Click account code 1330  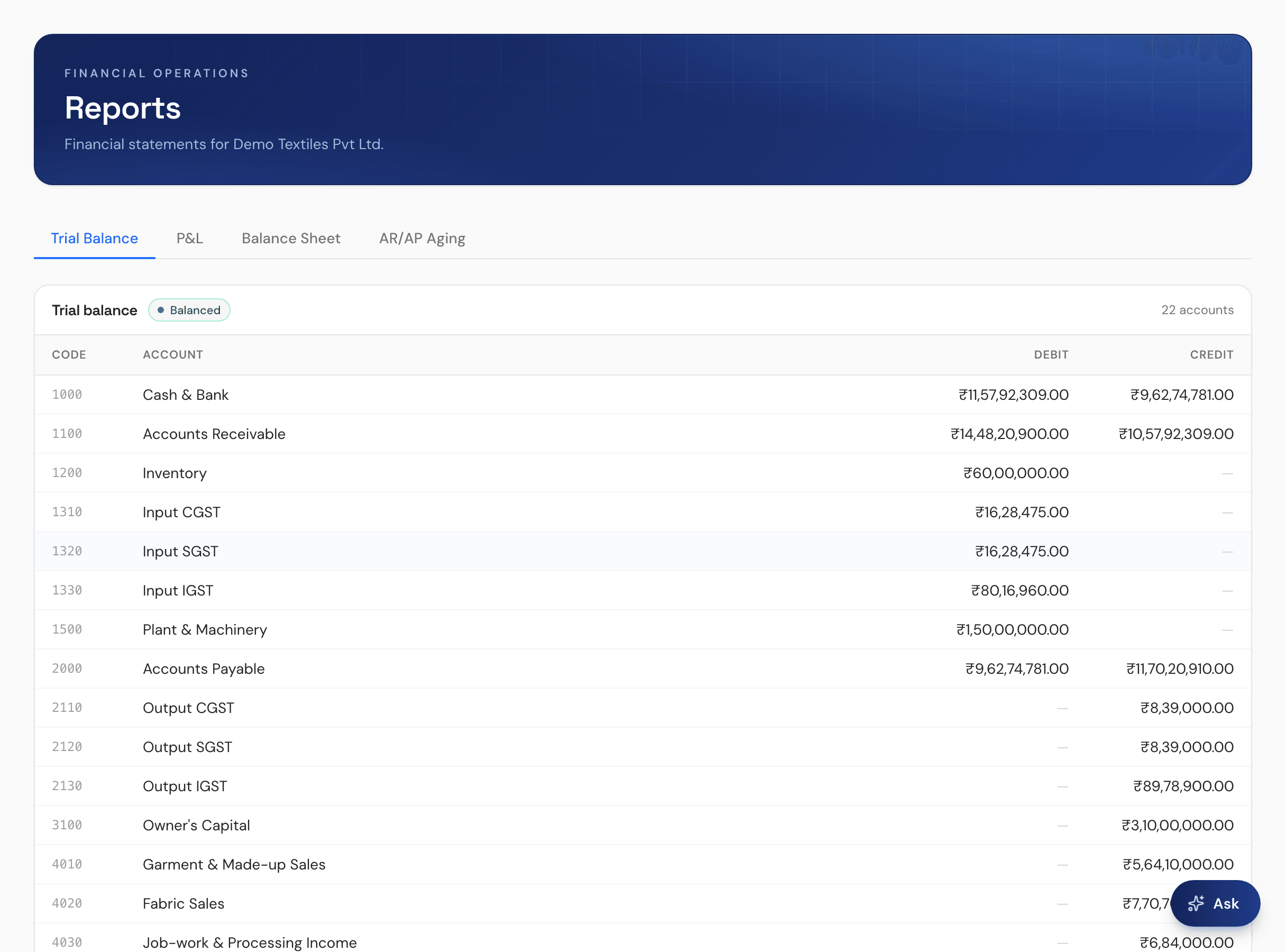pos(67,591)
